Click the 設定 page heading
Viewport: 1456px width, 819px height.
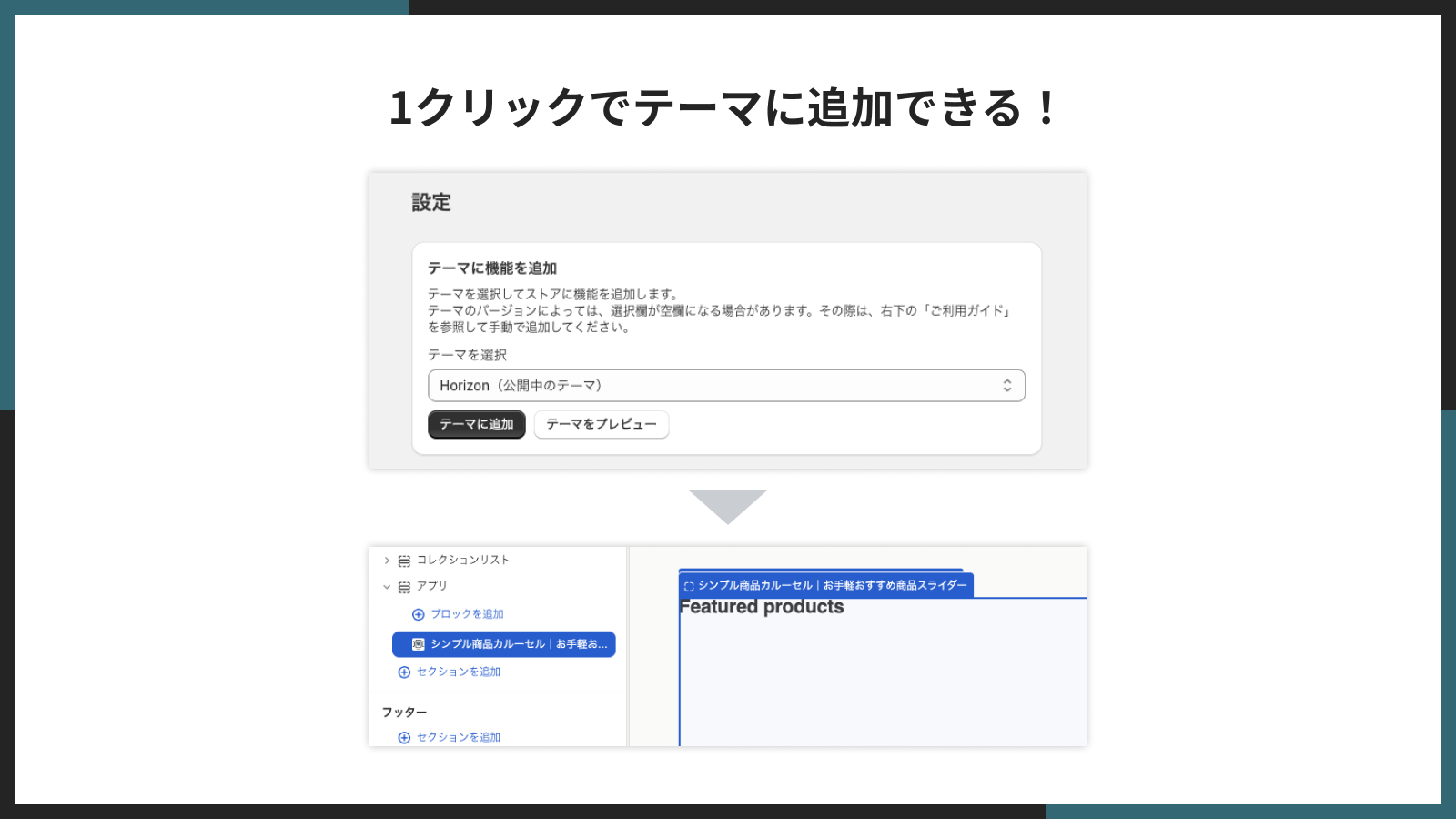tap(431, 202)
